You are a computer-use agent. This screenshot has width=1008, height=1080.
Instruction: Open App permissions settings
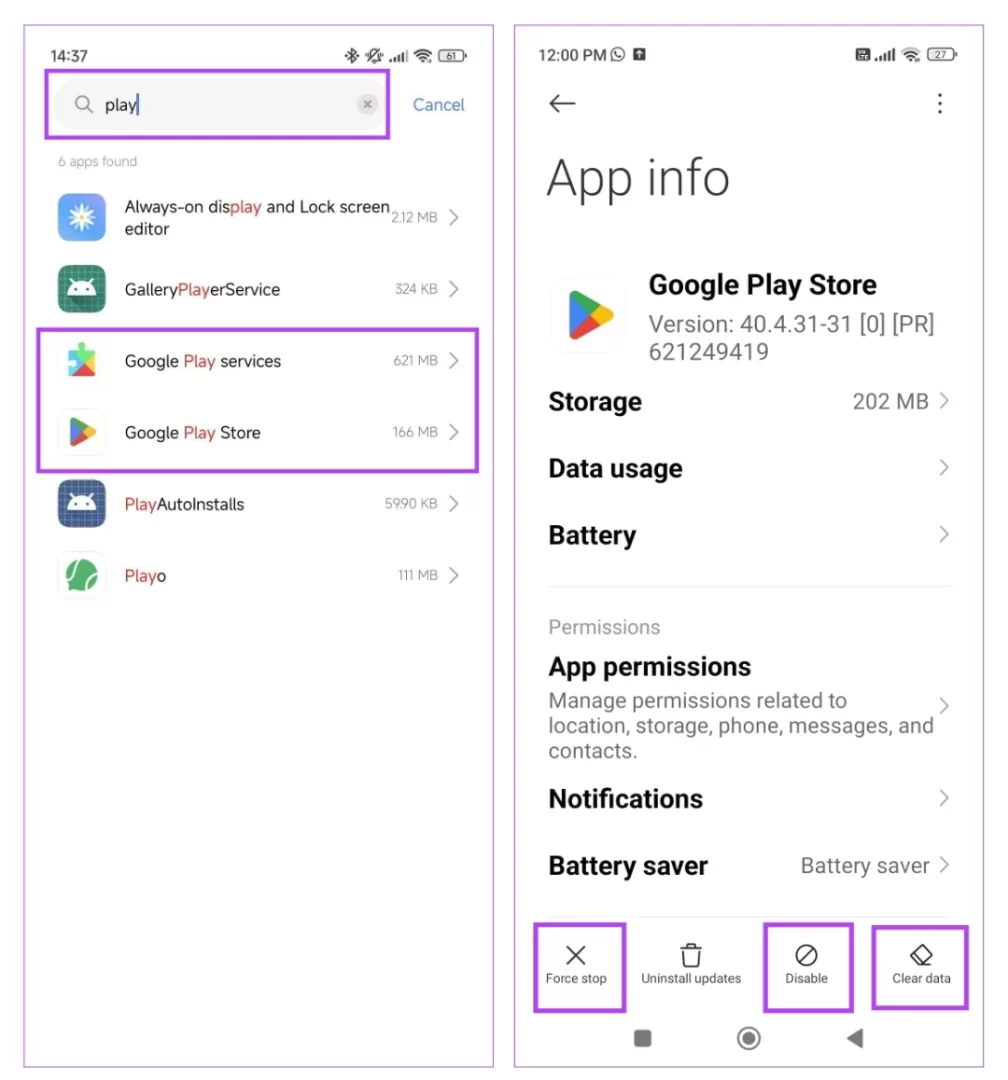tap(749, 707)
